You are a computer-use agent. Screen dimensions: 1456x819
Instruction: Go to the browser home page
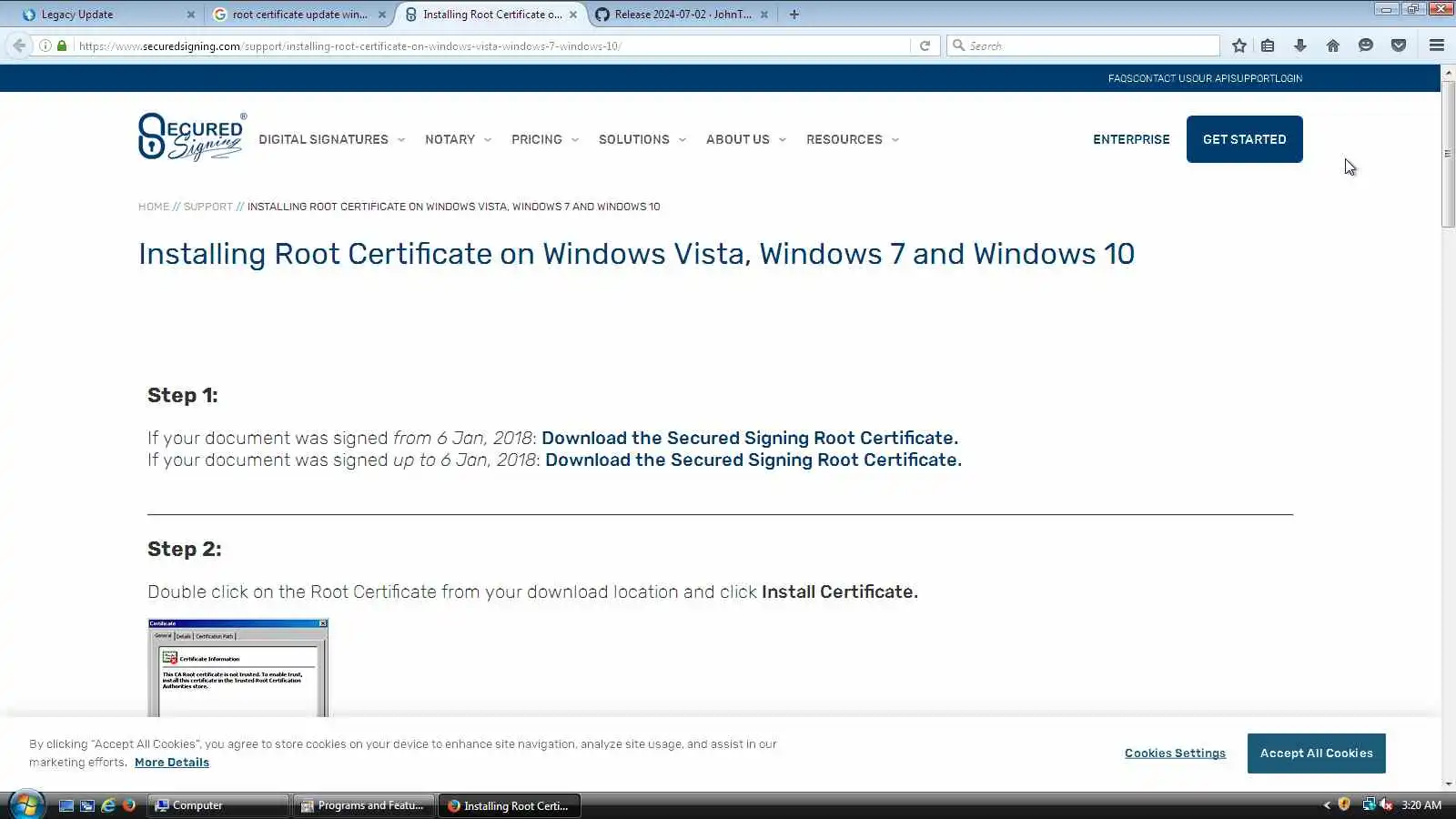coord(1333,45)
